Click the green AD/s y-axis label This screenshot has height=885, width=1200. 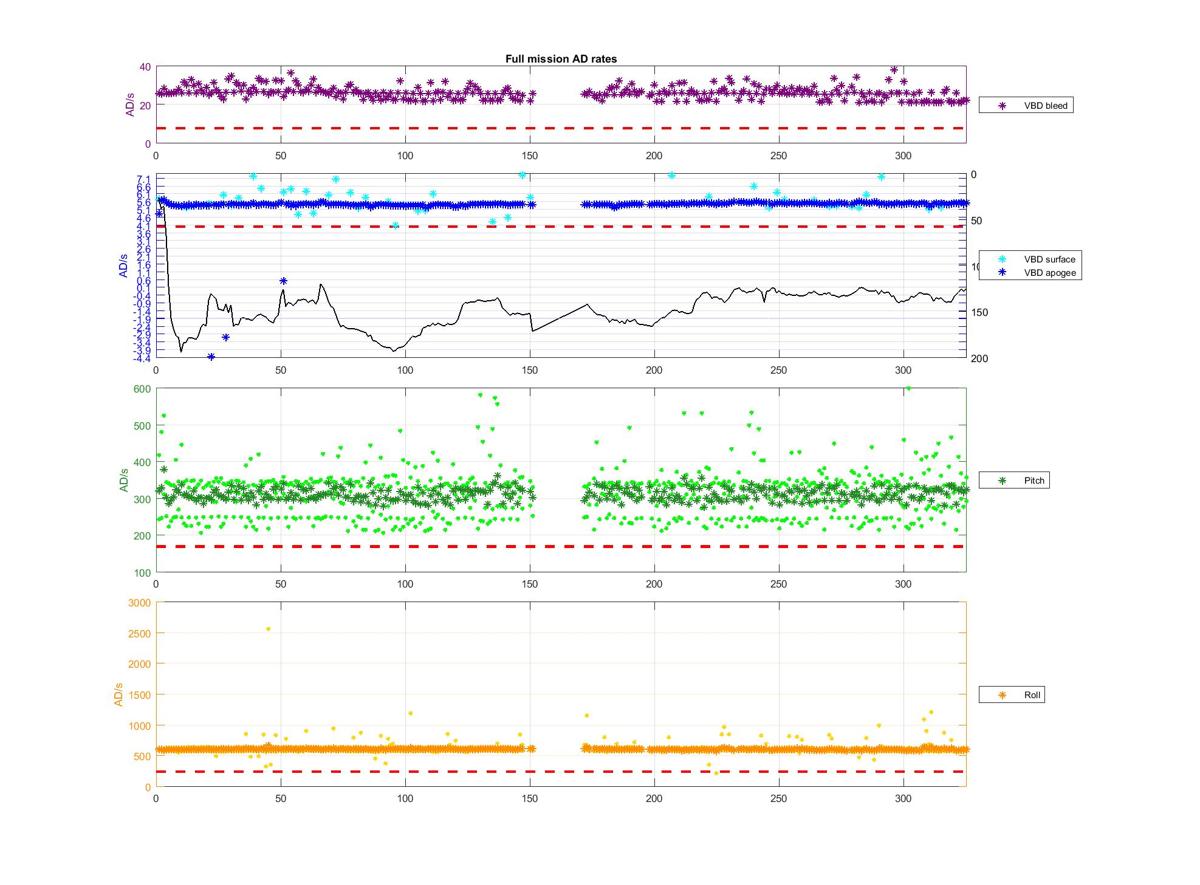pyautogui.click(x=124, y=480)
